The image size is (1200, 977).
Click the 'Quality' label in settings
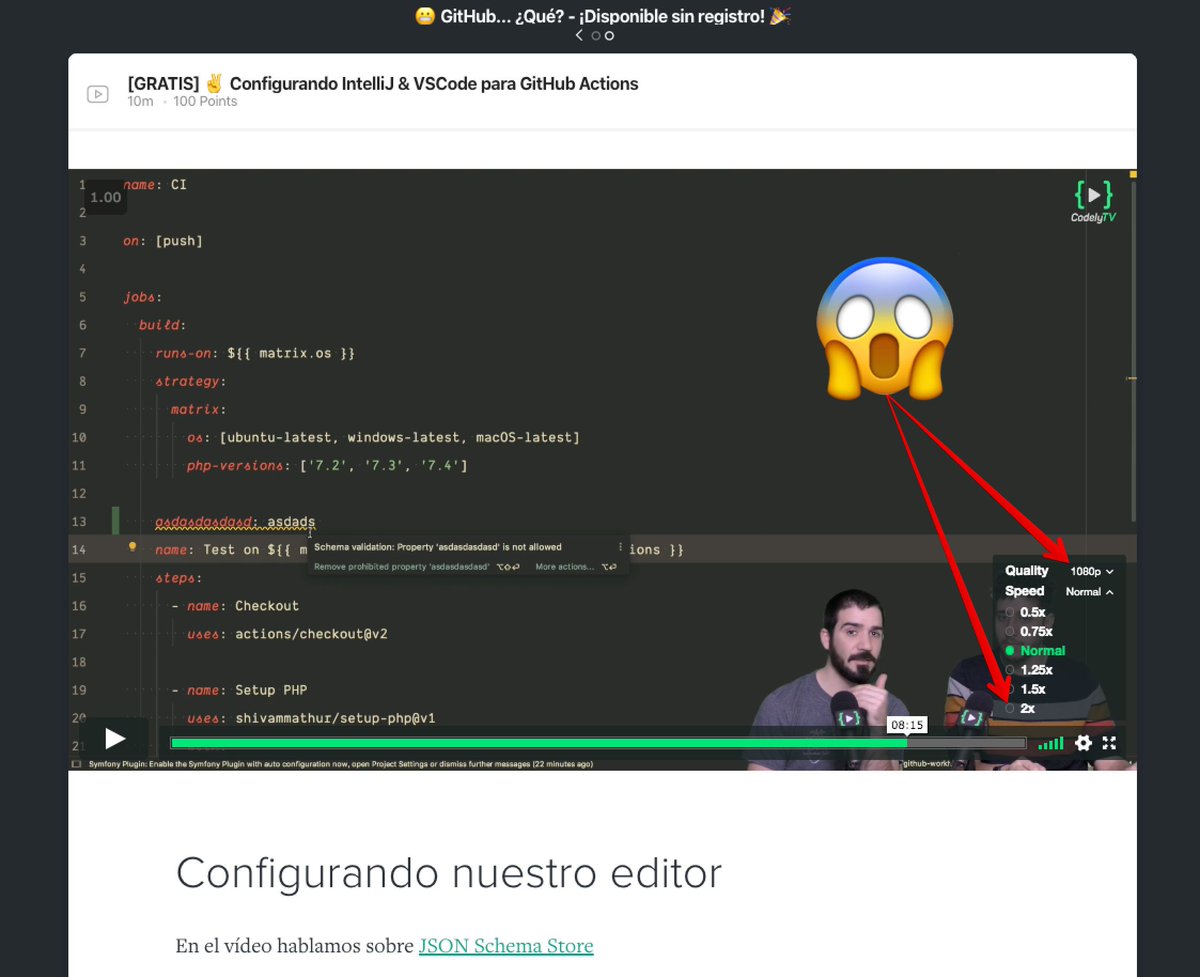[x=1027, y=571]
